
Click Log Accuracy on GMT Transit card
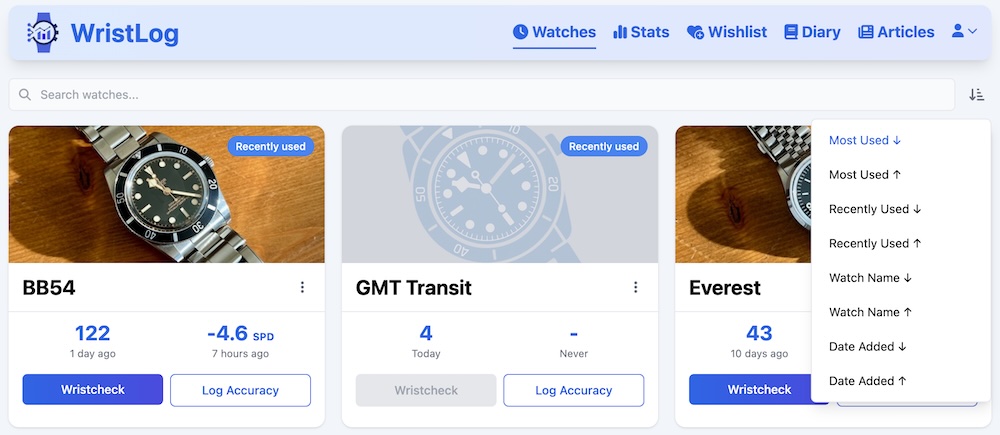(x=573, y=390)
